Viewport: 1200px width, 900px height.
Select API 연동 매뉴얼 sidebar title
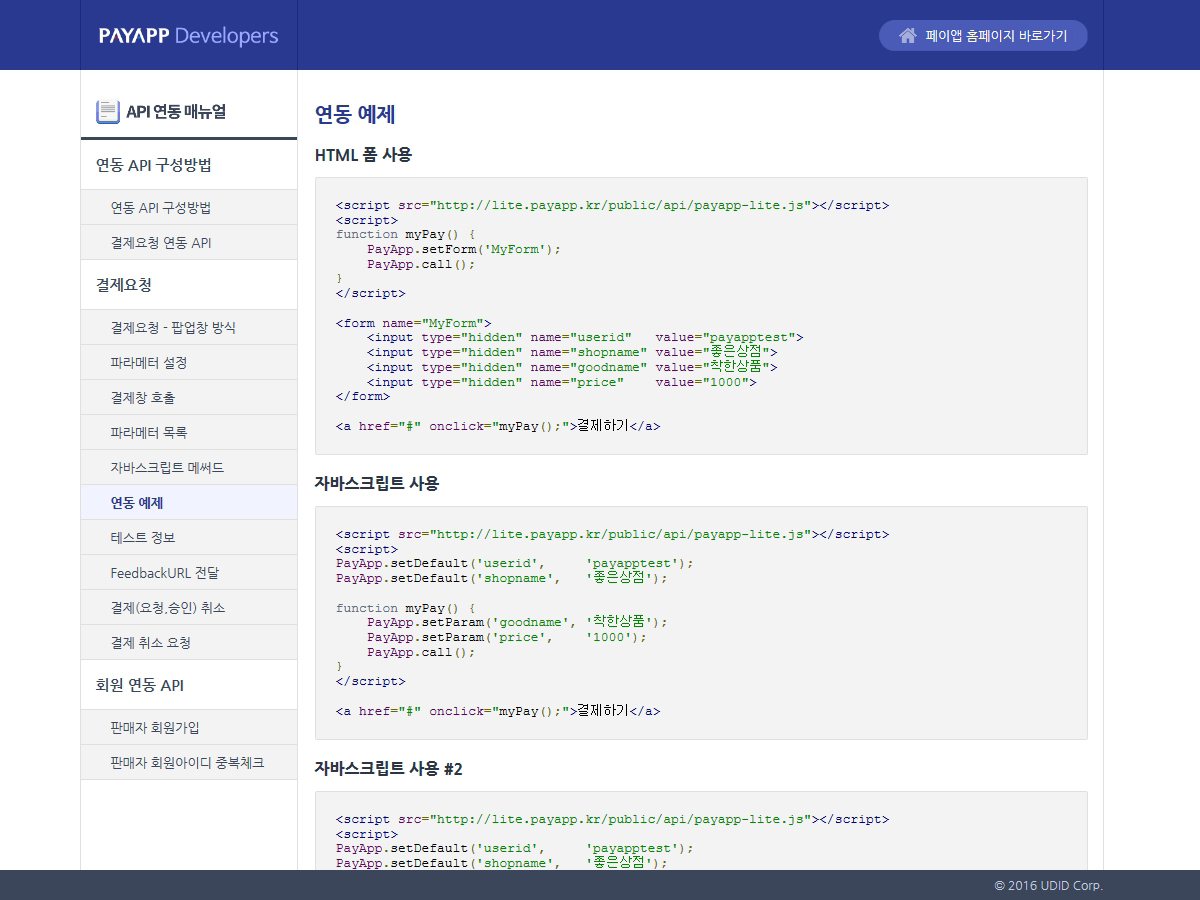click(x=176, y=111)
